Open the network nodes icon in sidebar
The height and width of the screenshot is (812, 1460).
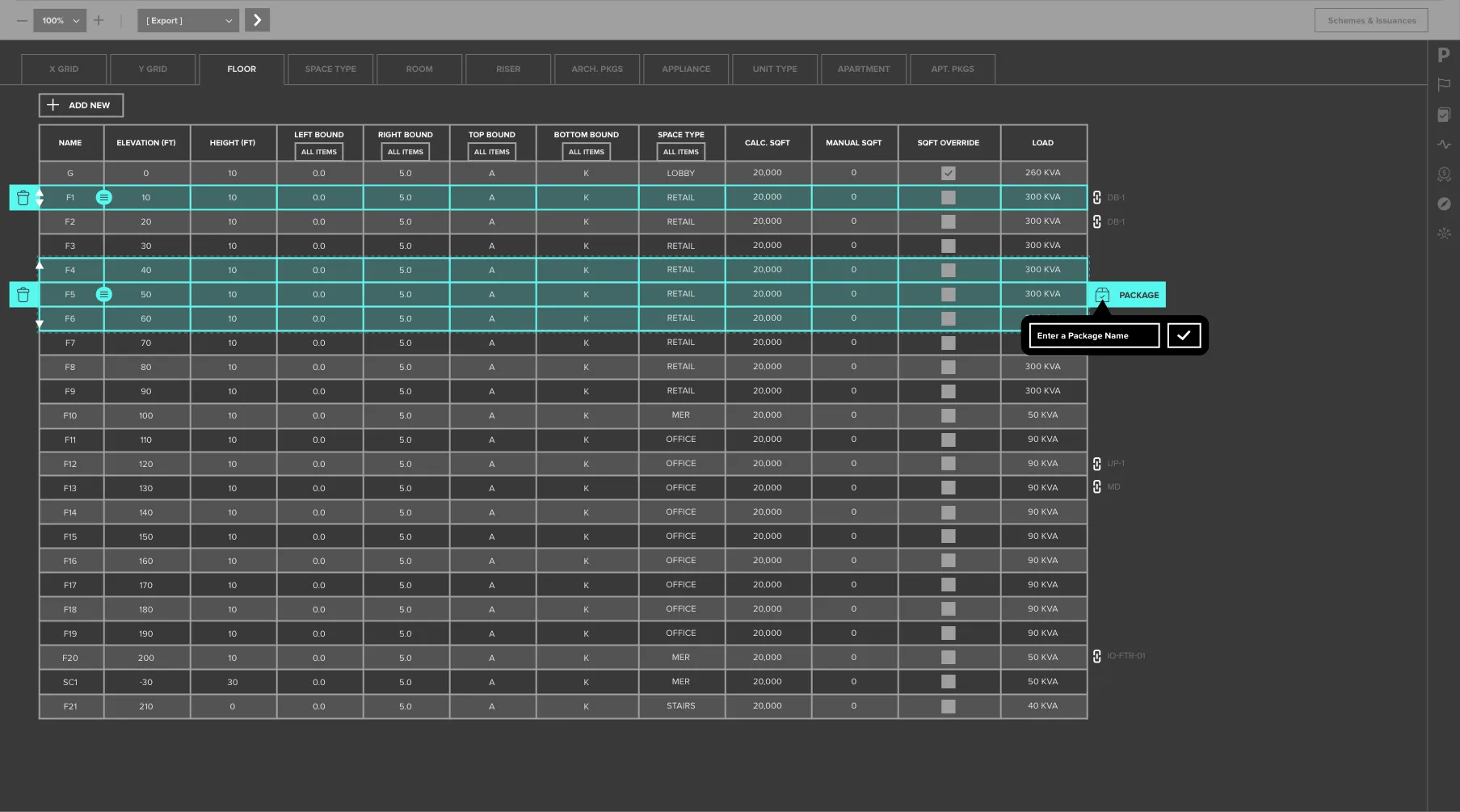(x=1444, y=234)
